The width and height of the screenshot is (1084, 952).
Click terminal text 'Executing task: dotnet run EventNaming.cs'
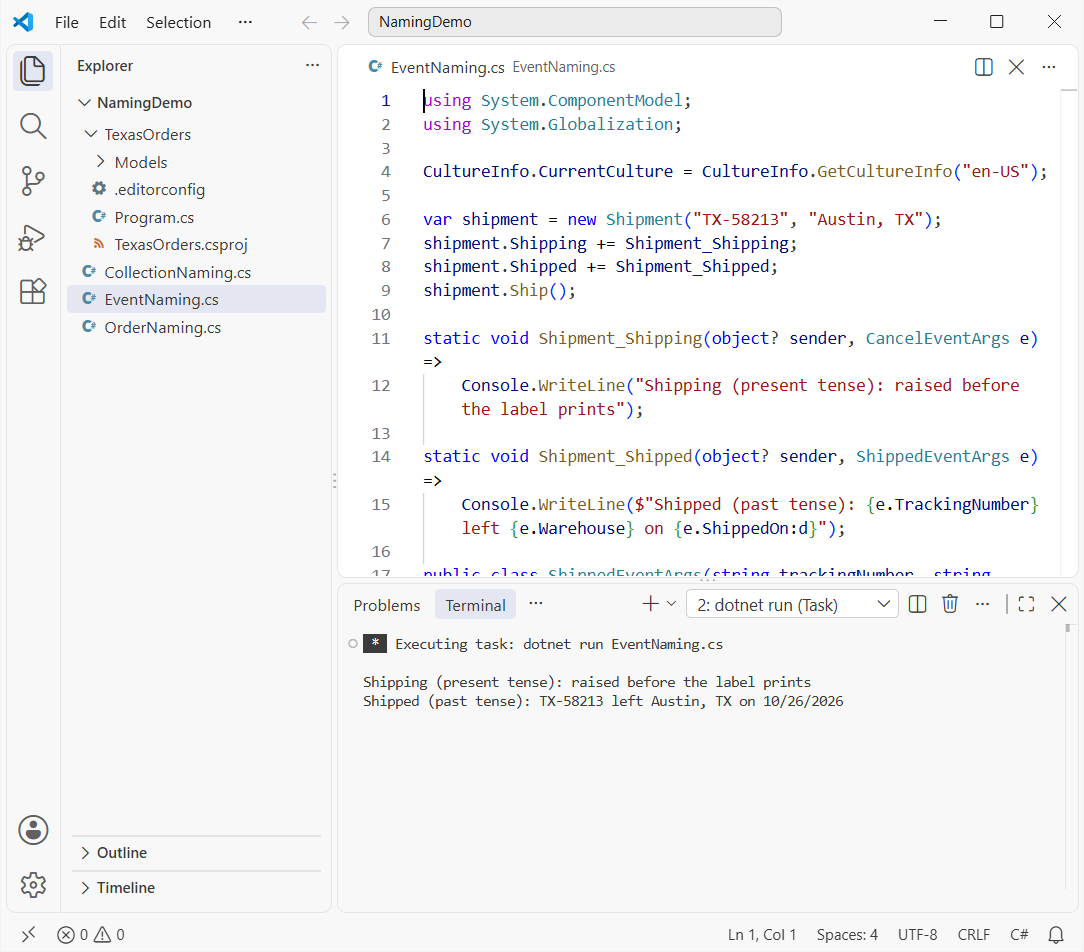pos(559,644)
